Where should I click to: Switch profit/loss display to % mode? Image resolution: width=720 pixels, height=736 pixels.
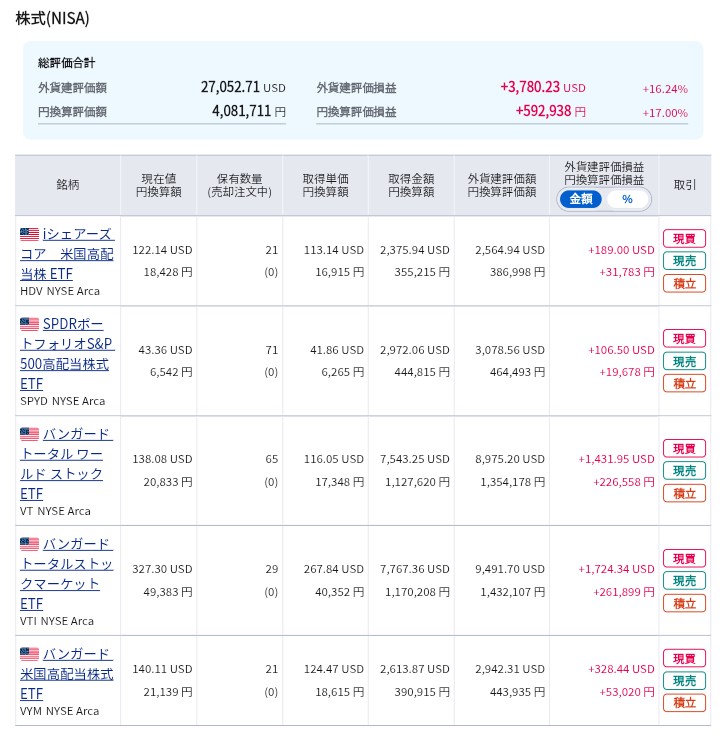pyautogui.click(x=627, y=199)
